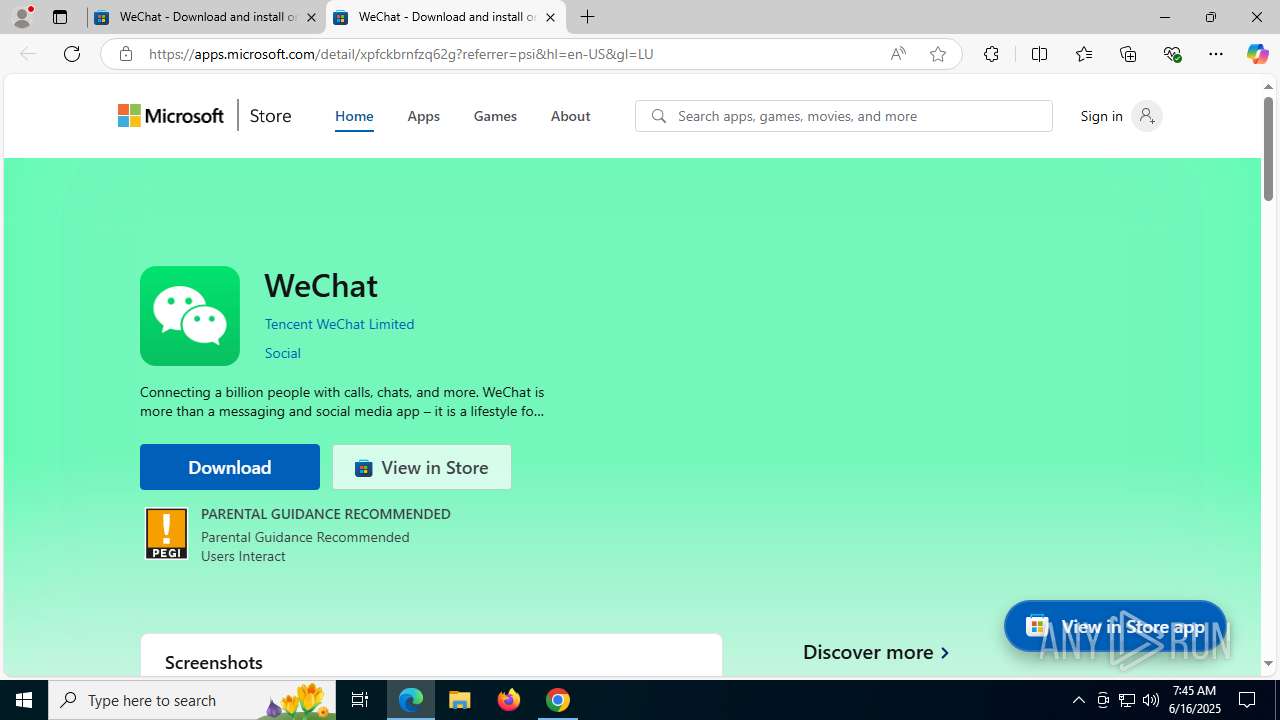1280x720 pixels.
Task: Click View in Store button
Action: click(422, 467)
